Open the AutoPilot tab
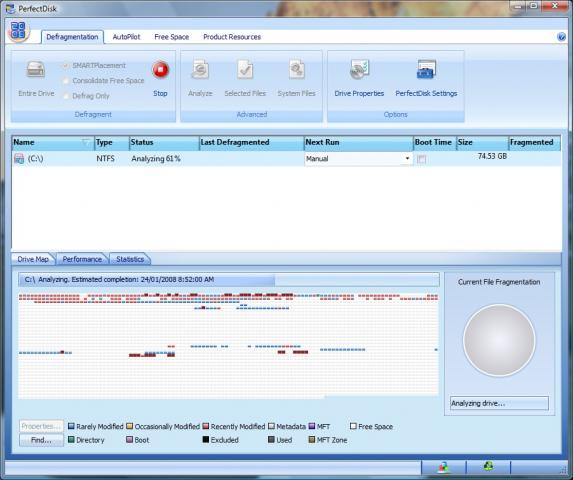This screenshot has height=480, width=573. 126,37
